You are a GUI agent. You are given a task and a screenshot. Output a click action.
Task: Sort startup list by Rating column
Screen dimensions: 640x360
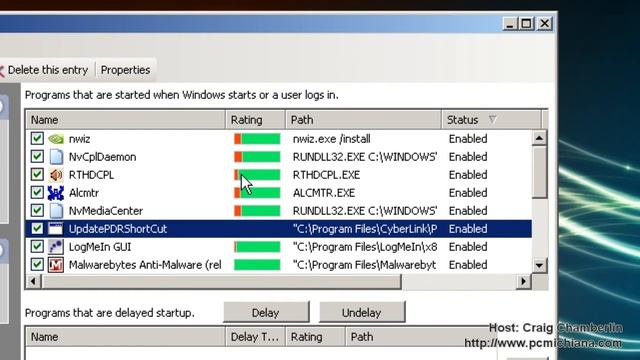(x=256, y=120)
